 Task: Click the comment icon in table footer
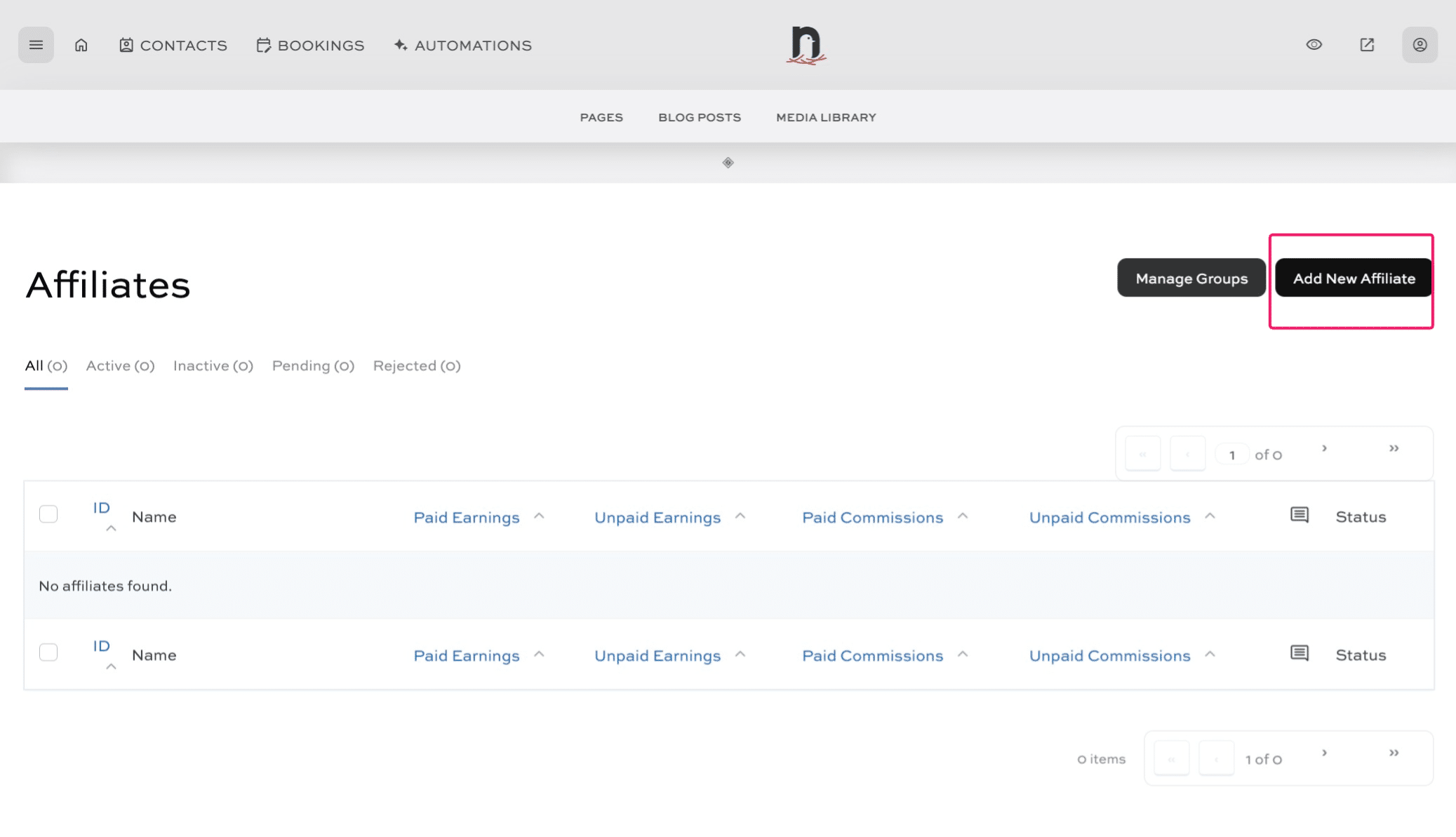[x=1300, y=654]
